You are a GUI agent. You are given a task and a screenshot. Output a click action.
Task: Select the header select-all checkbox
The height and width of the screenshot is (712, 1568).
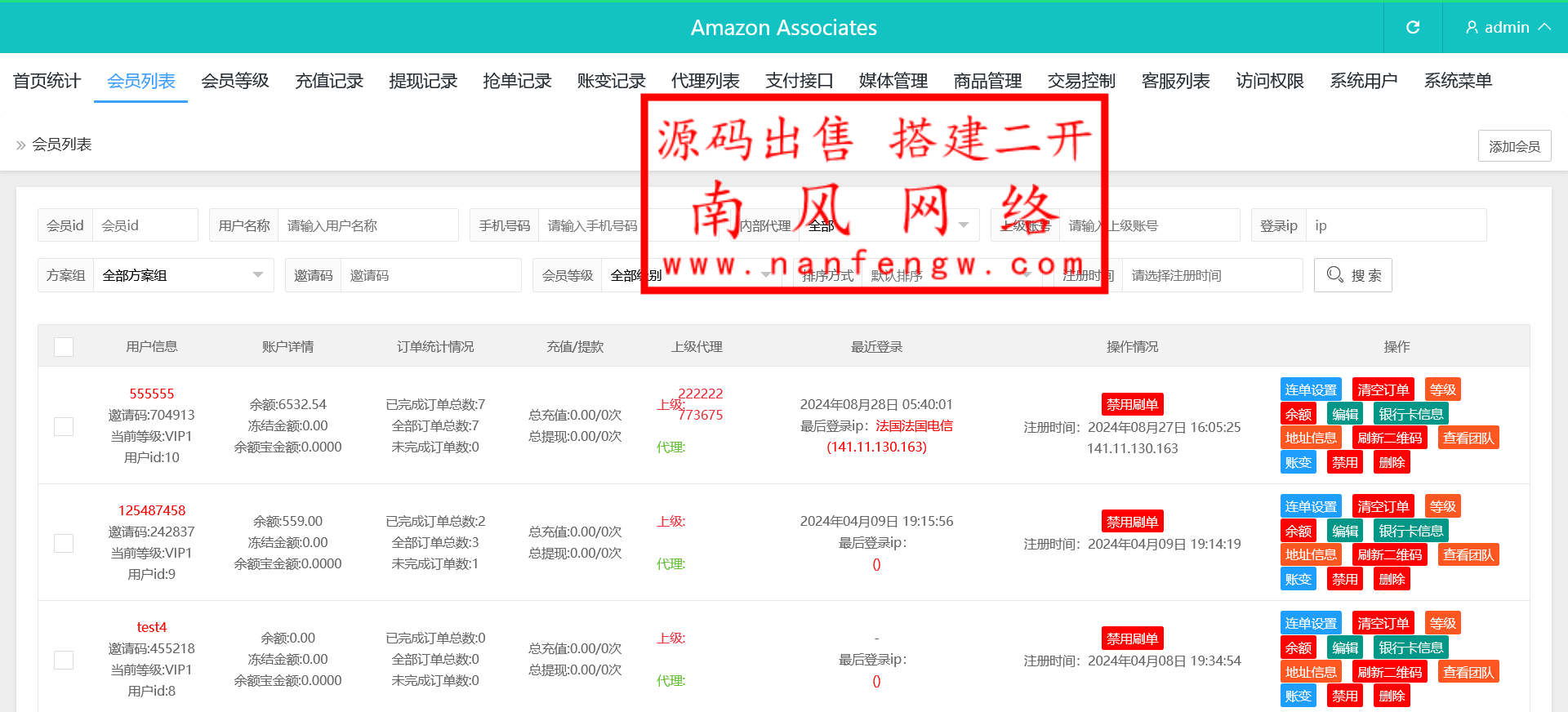tap(64, 347)
